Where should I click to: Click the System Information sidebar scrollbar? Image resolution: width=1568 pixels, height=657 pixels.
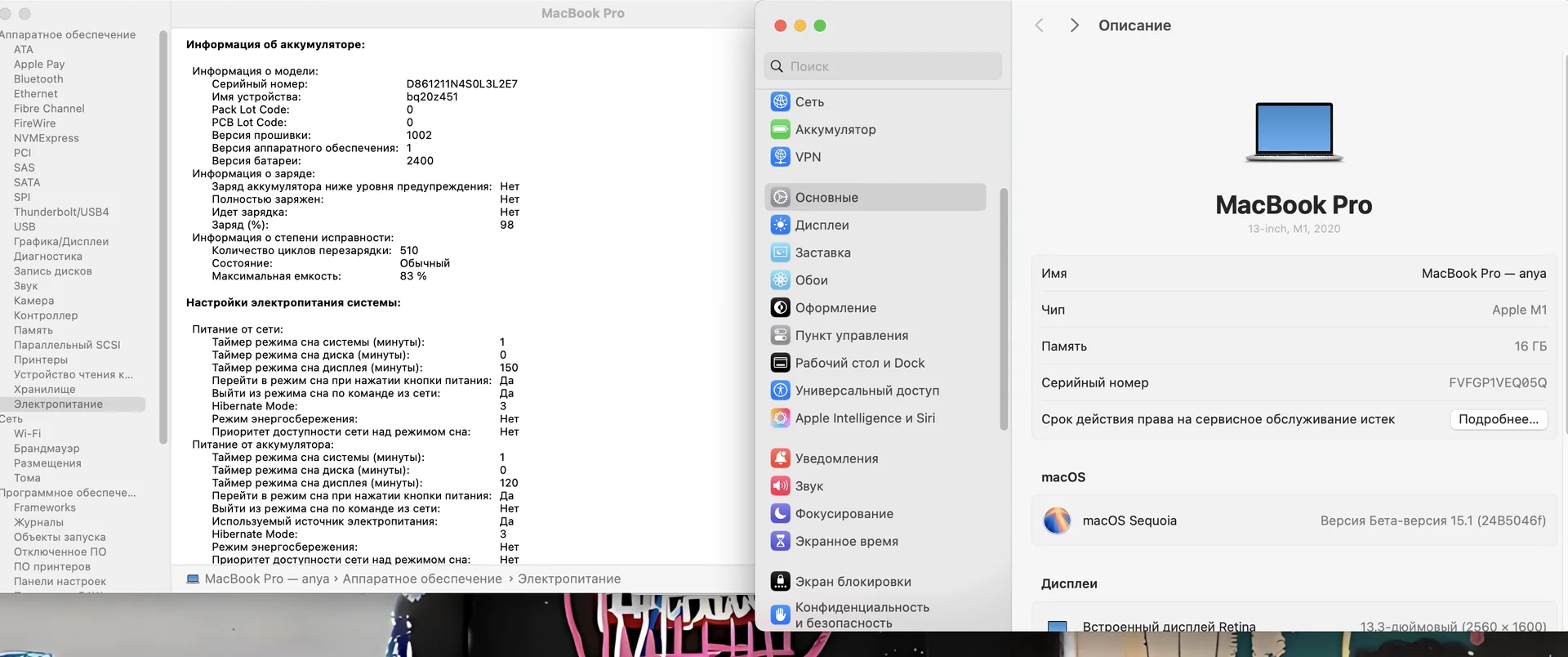click(x=163, y=237)
